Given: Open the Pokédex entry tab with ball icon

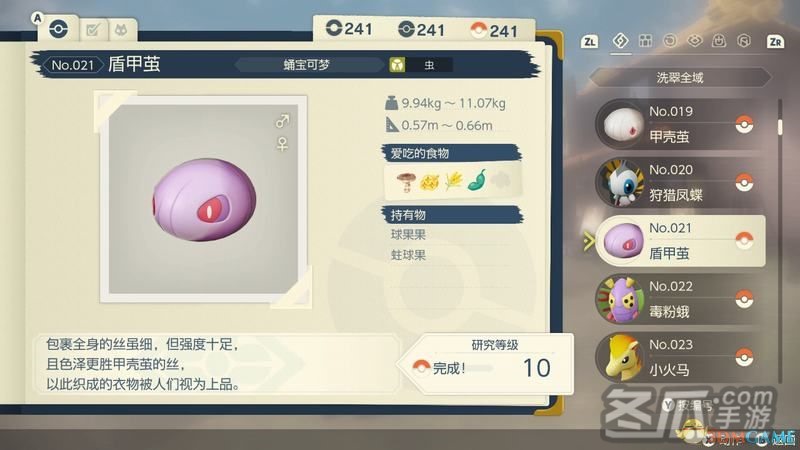Looking at the screenshot, I should 58,29.
